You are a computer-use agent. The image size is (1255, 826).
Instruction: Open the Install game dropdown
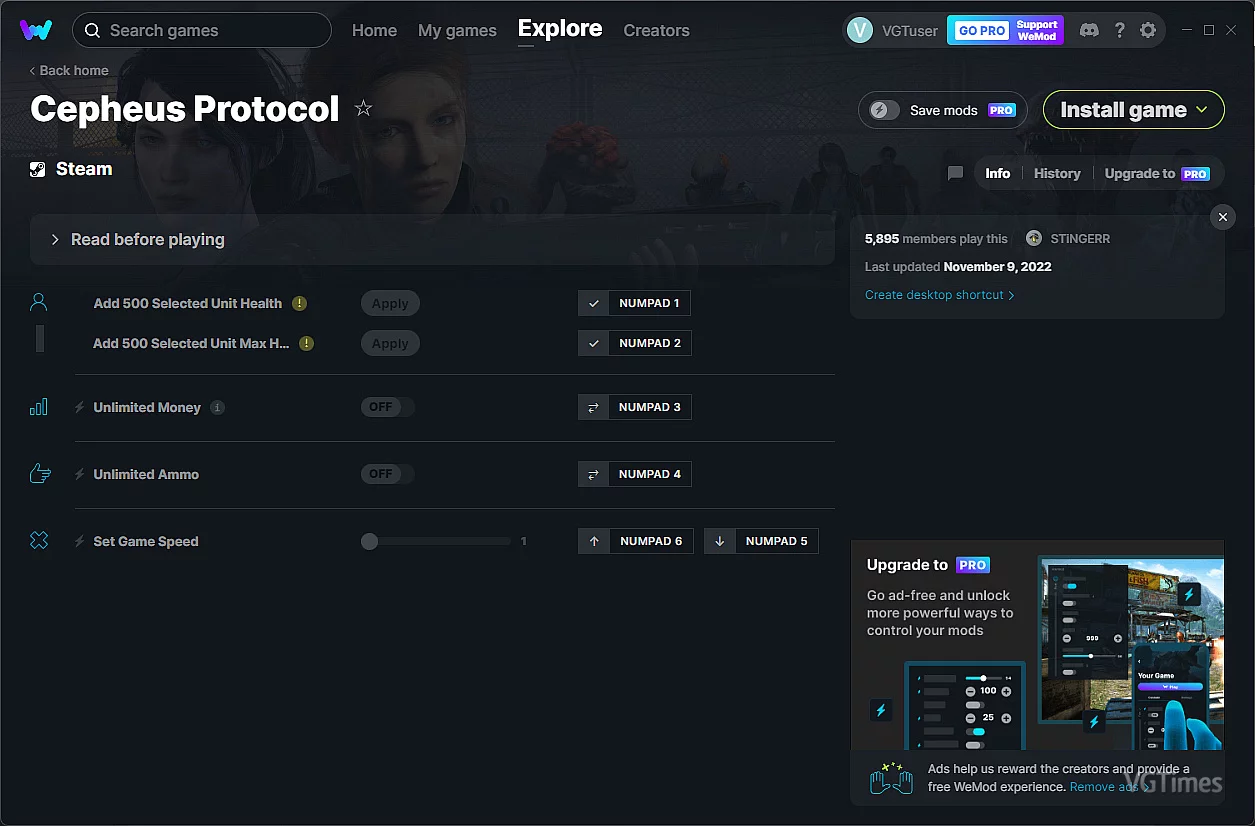[x=1134, y=110]
